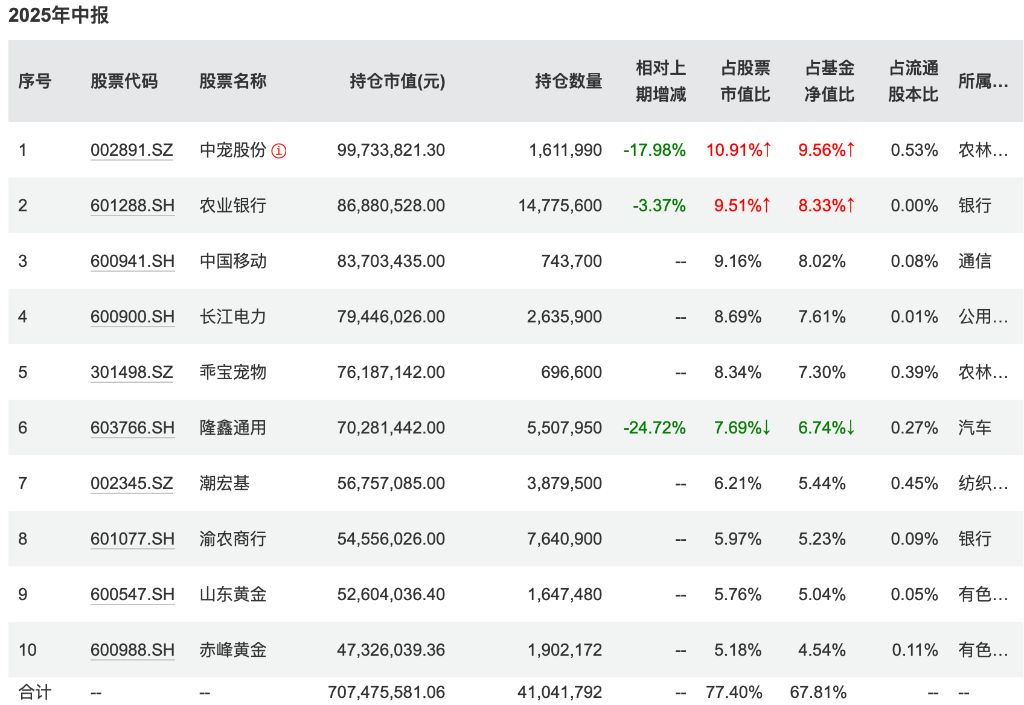The image size is (1024, 705).
Task: Click the green 7.69%↓ value
Action: click(x=743, y=428)
